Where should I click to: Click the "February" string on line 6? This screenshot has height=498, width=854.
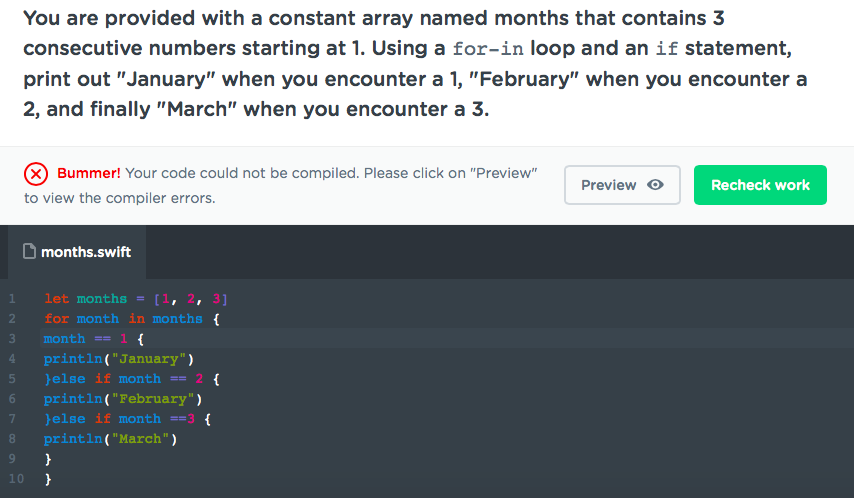pos(152,399)
